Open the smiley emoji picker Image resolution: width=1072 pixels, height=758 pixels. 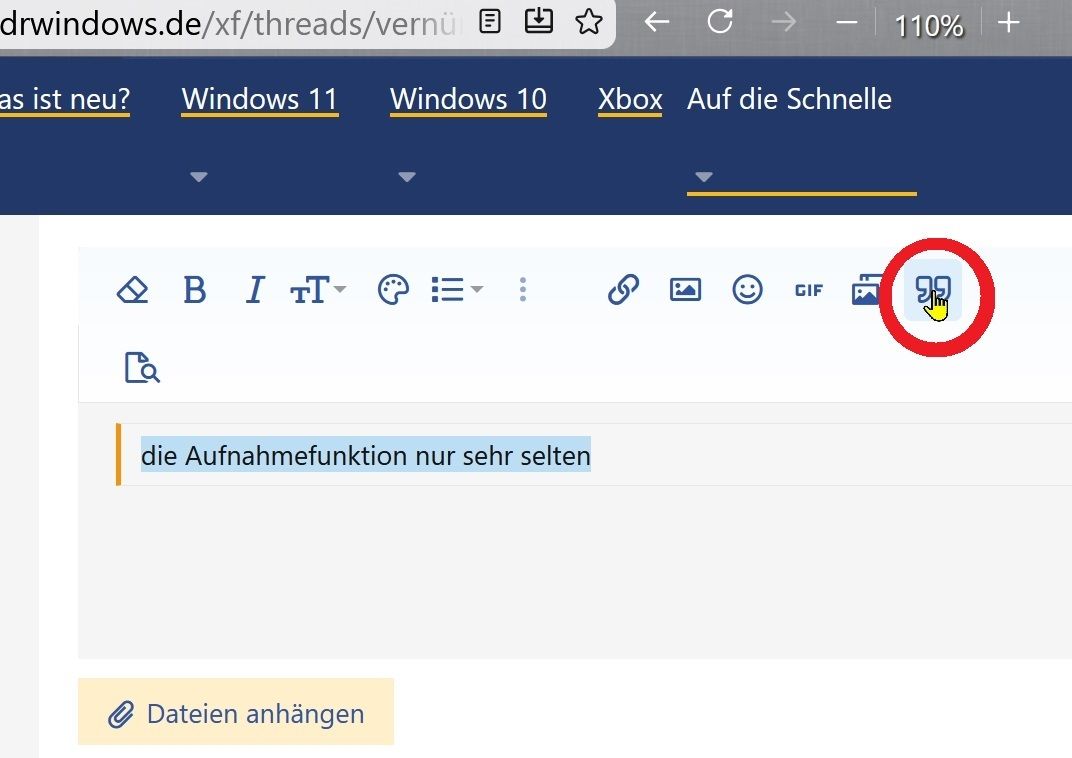tap(747, 291)
